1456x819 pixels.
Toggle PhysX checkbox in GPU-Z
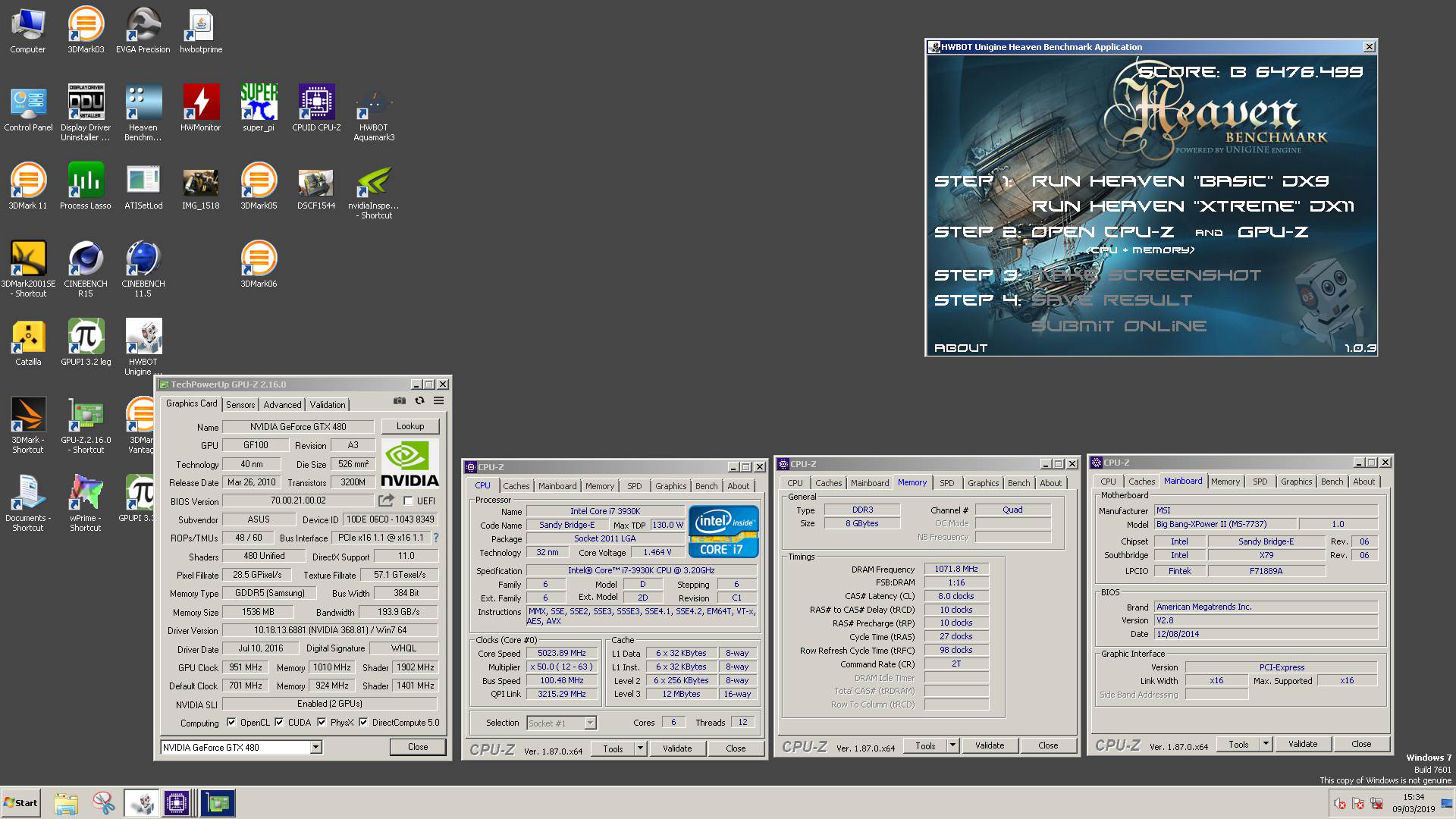322,723
